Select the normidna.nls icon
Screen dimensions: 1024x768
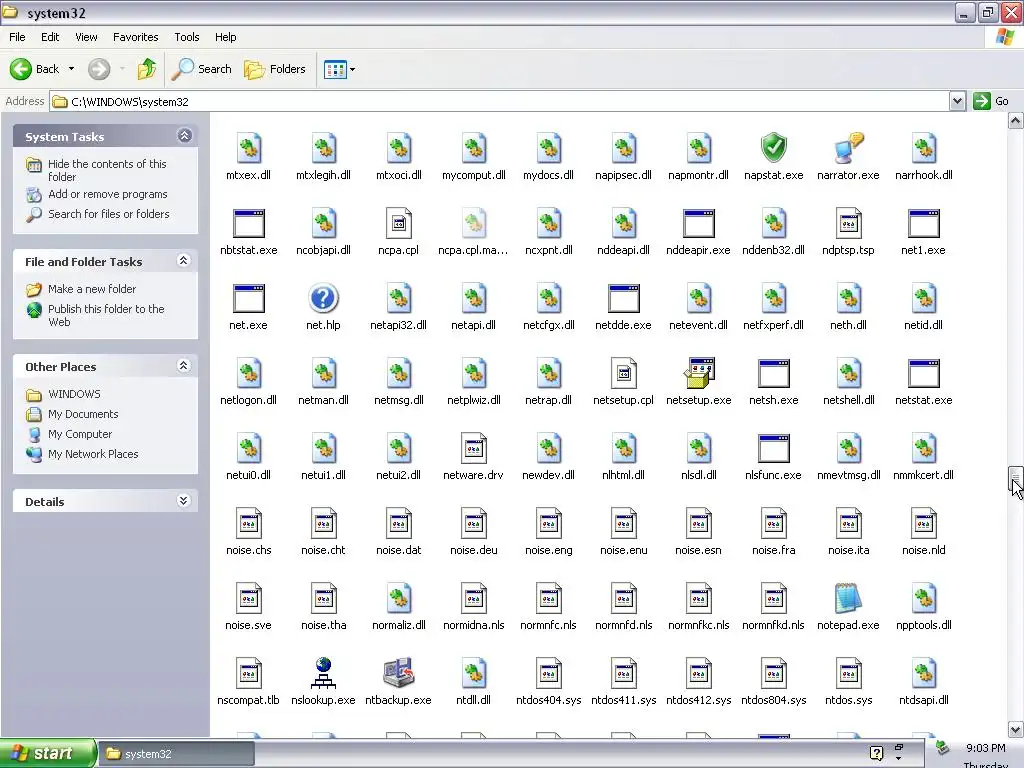473,598
